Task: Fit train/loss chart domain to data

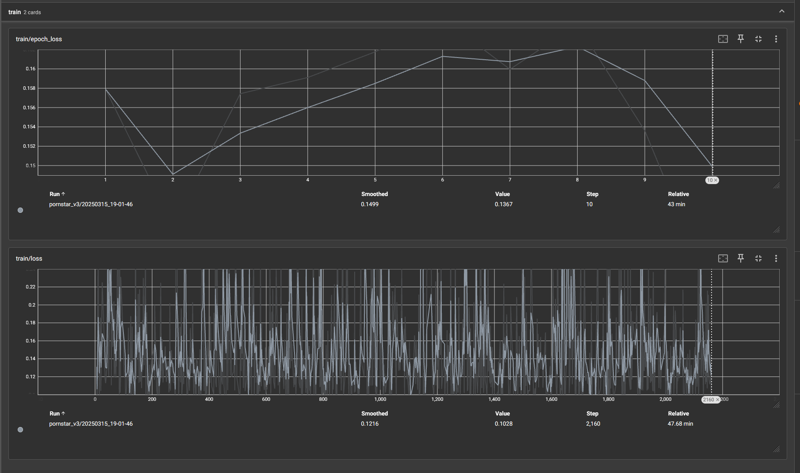Action: (x=722, y=259)
